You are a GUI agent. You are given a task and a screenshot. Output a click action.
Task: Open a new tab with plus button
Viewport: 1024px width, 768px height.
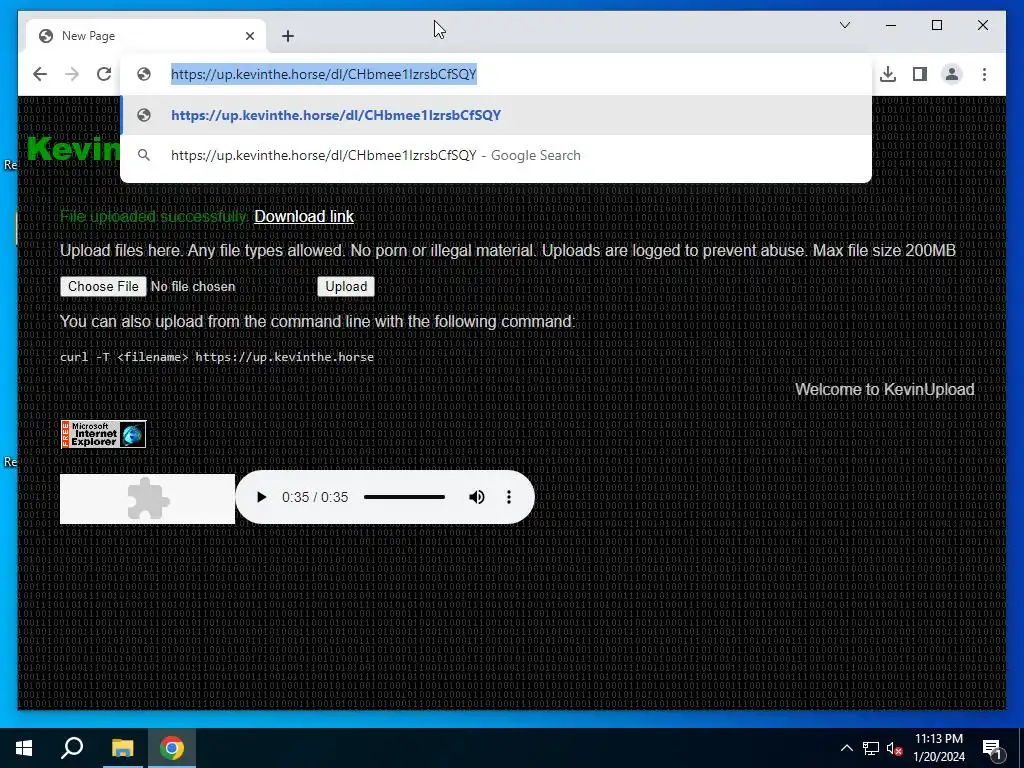288,36
